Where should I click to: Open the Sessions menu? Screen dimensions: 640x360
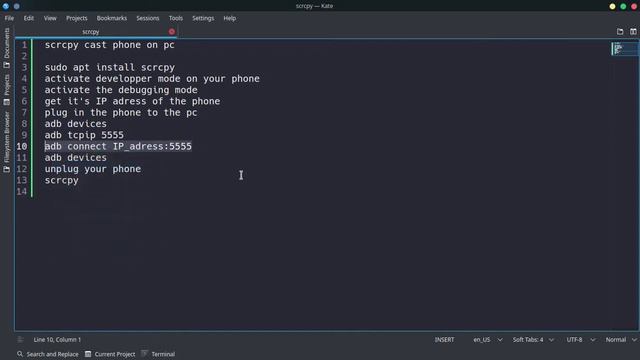148,18
